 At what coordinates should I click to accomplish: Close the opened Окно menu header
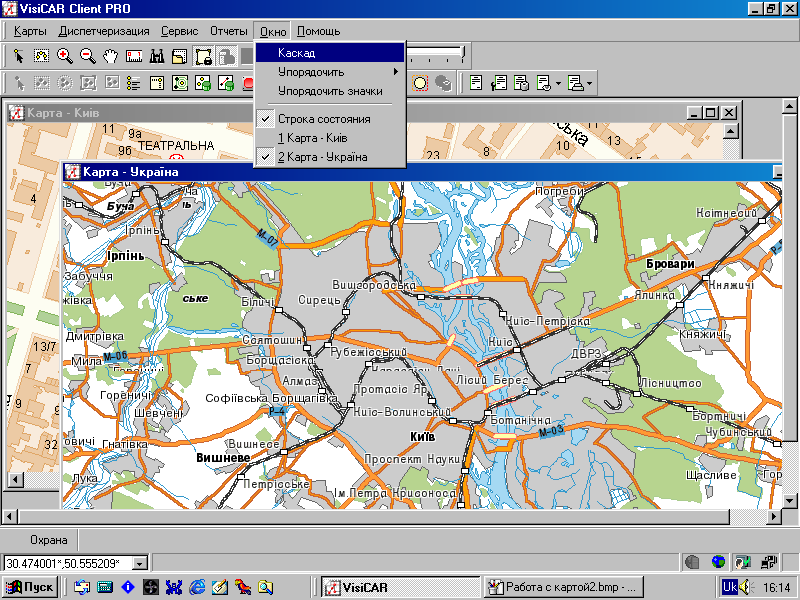272,31
